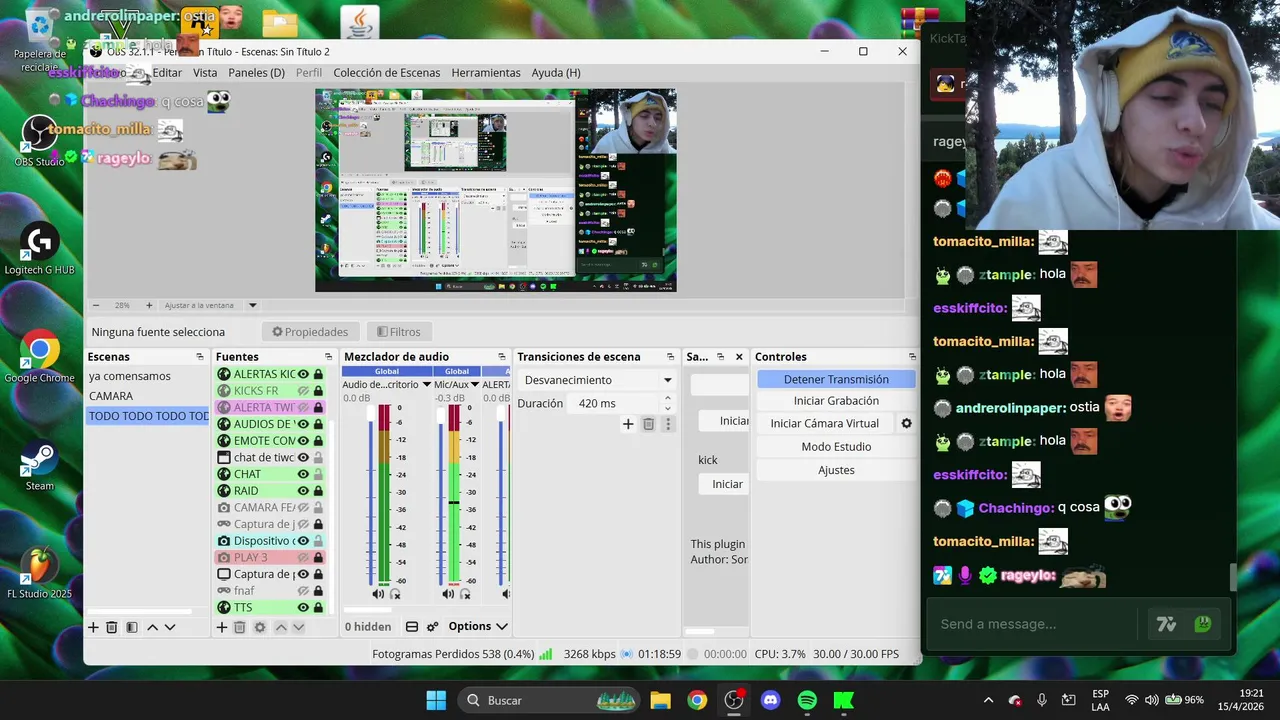The image size is (1280, 720).
Task: Open Audio del escritorio mixer dropdown arrow
Action: point(427,384)
